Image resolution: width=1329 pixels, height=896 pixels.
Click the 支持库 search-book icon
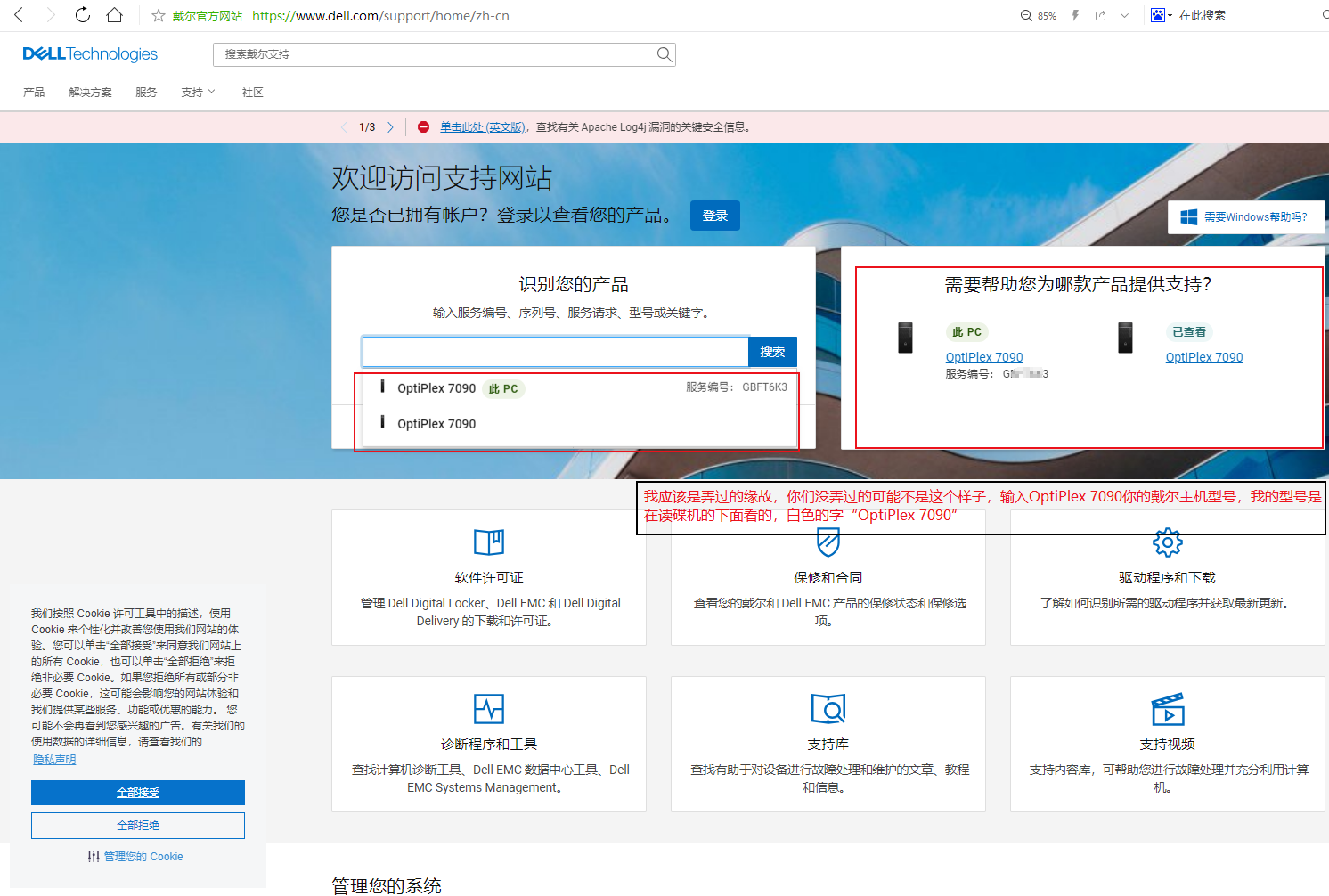(x=828, y=709)
